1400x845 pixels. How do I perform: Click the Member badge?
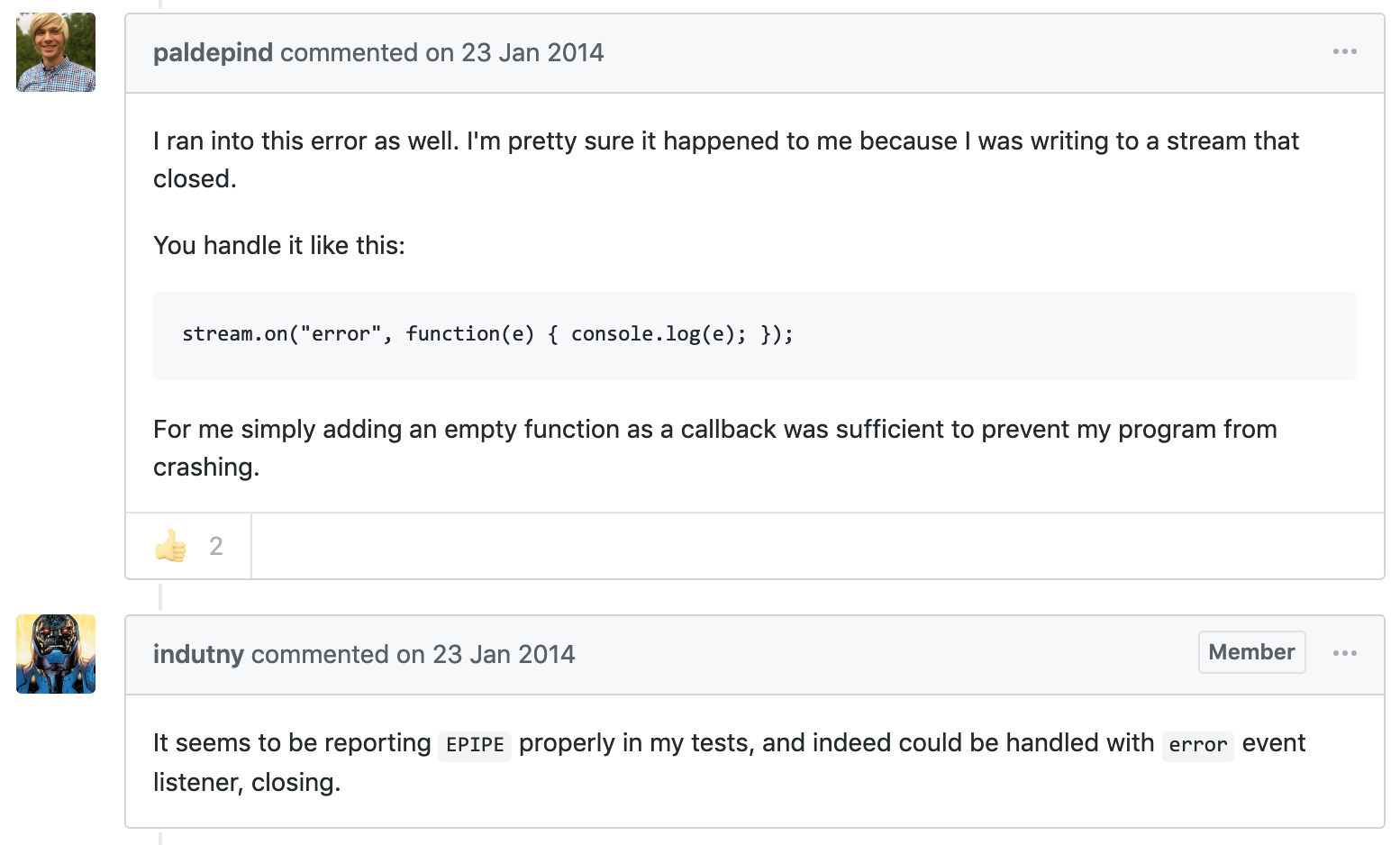pyautogui.click(x=1251, y=652)
